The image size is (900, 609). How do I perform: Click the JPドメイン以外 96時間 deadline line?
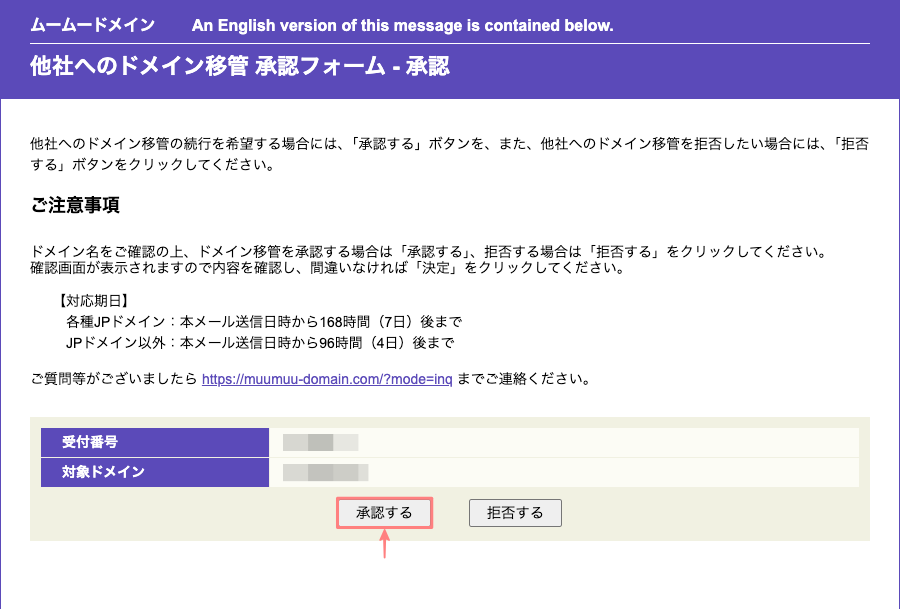[259, 343]
